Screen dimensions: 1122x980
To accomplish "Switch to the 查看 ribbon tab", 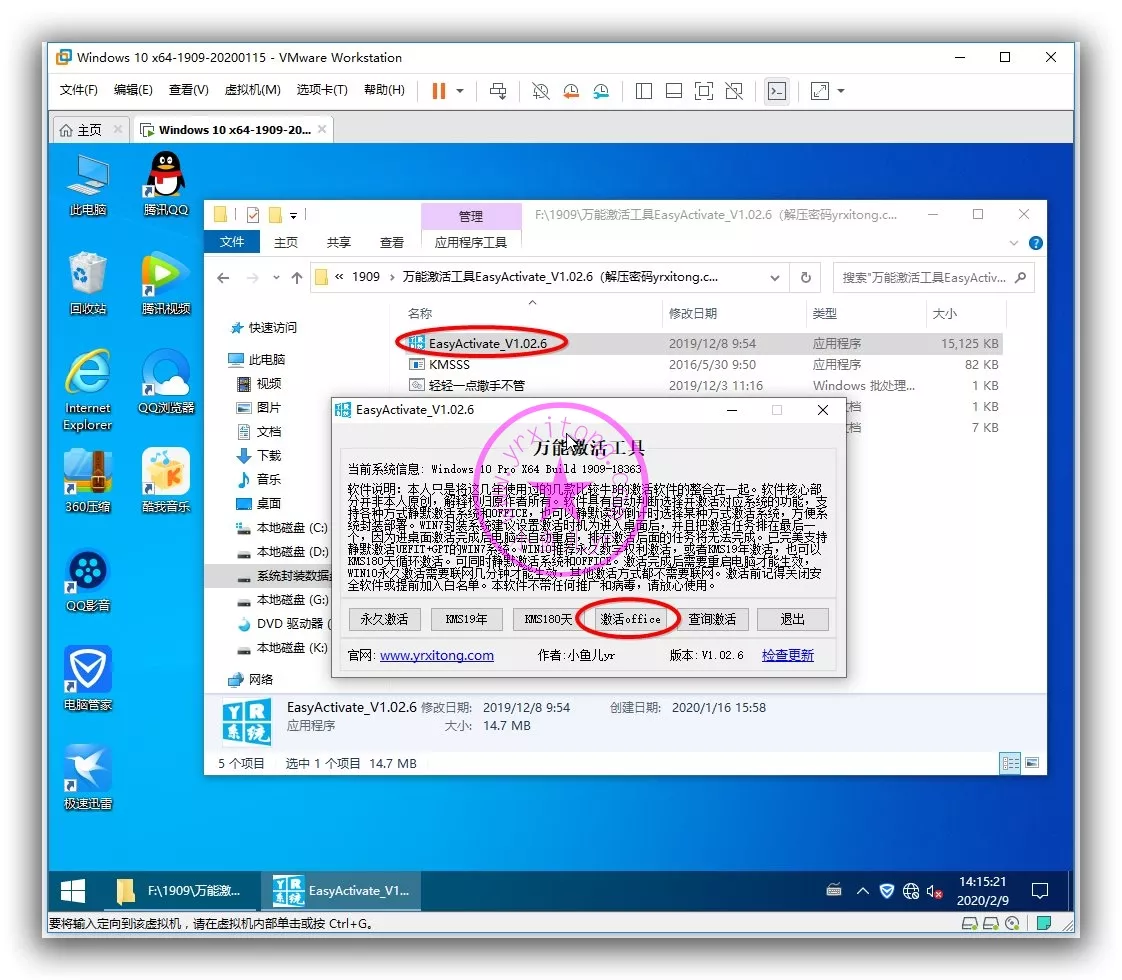I will [x=392, y=242].
